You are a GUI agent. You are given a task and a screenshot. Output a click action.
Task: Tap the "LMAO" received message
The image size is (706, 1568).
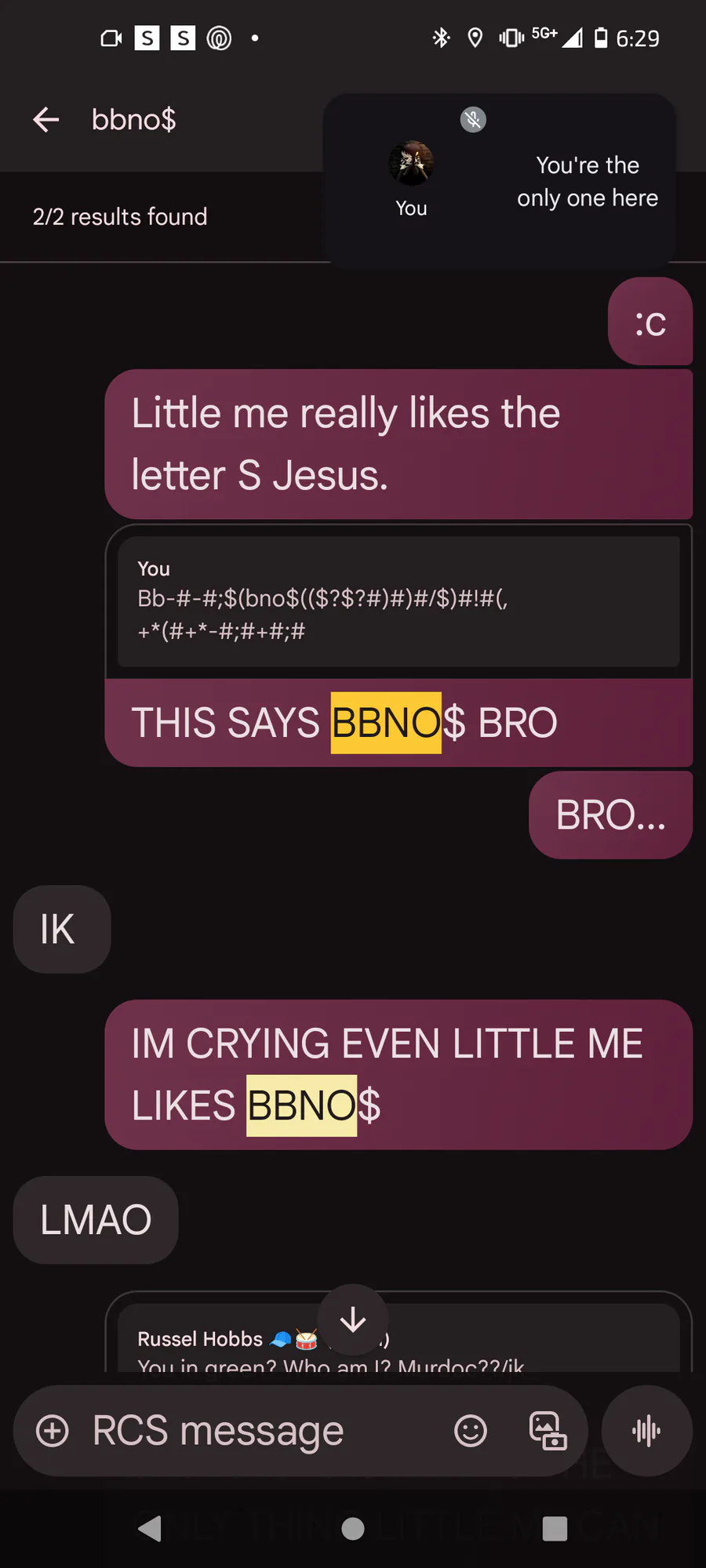pyautogui.click(x=96, y=1220)
